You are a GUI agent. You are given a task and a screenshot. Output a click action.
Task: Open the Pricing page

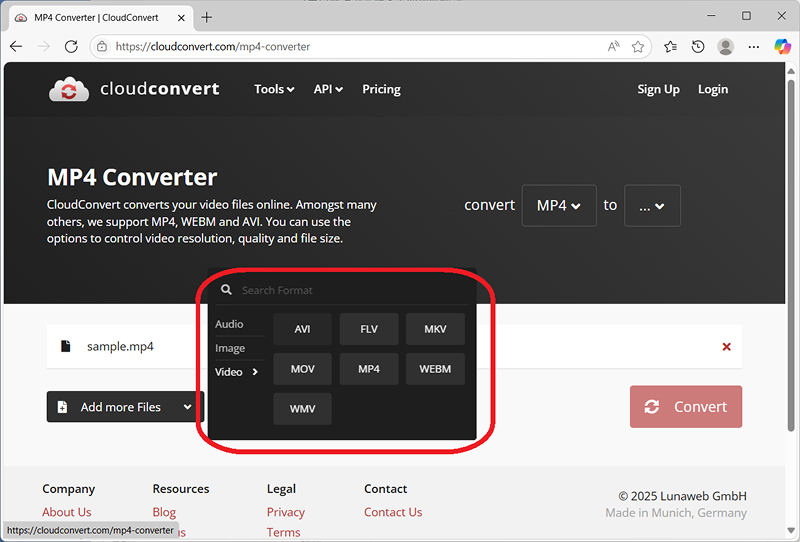point(381,89)
